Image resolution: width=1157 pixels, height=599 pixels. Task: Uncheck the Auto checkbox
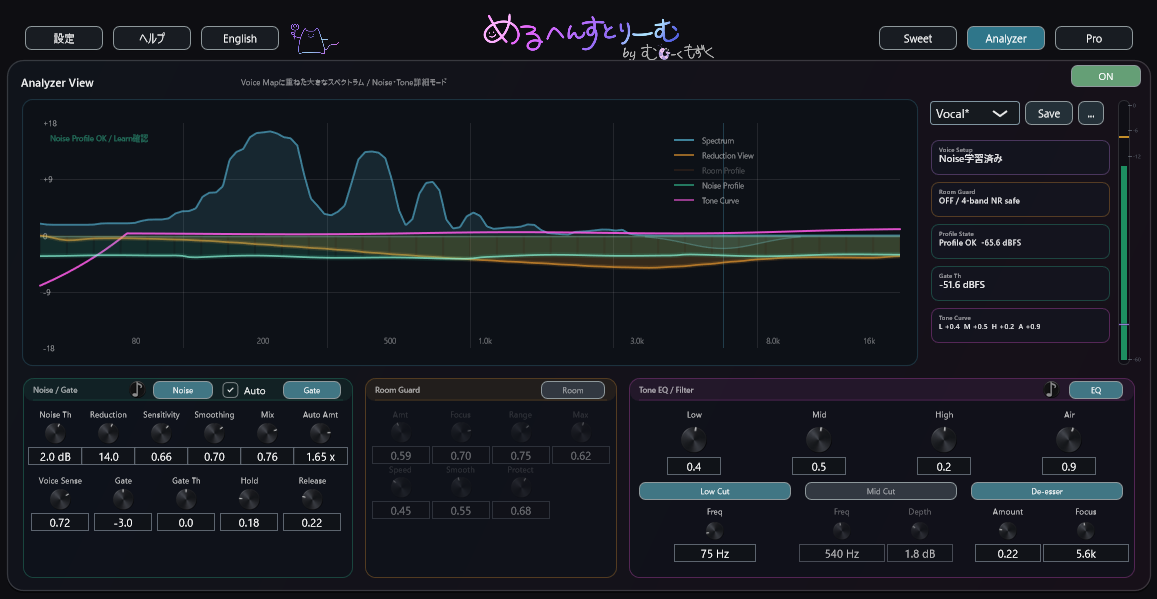(231, 389)
